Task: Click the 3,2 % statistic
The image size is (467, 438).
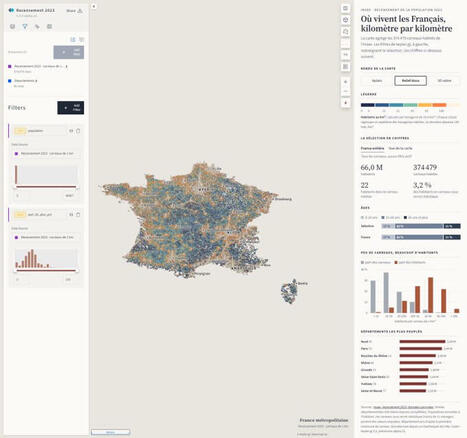Action: [x=422, y=185]
